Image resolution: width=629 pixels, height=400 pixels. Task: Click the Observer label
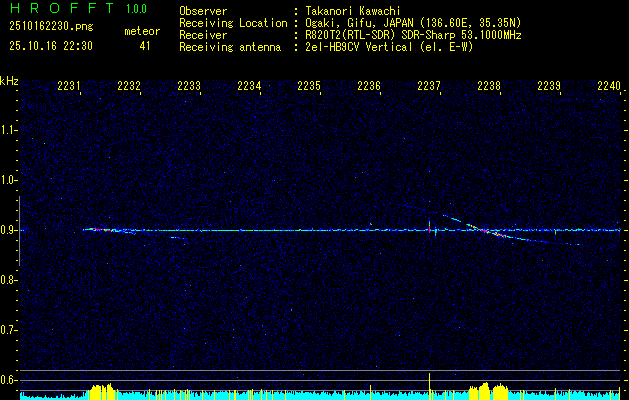203,11
